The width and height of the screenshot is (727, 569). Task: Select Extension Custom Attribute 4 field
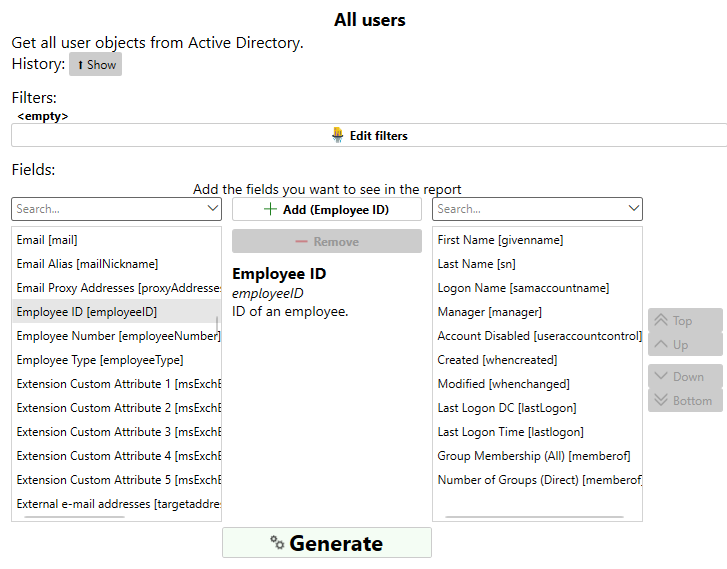pos(116,456)
